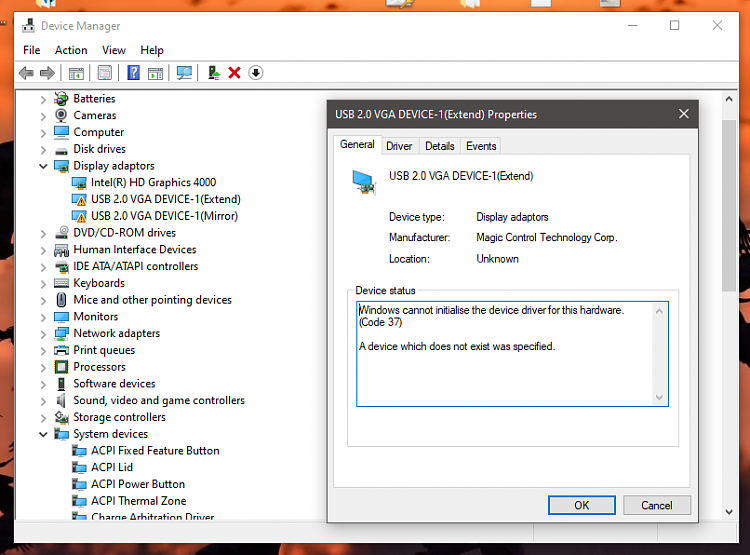The height and width of the screenshot is (555, 750).
Task: Click the device tree scrollbar down arrow
Action: pos(729,512)
